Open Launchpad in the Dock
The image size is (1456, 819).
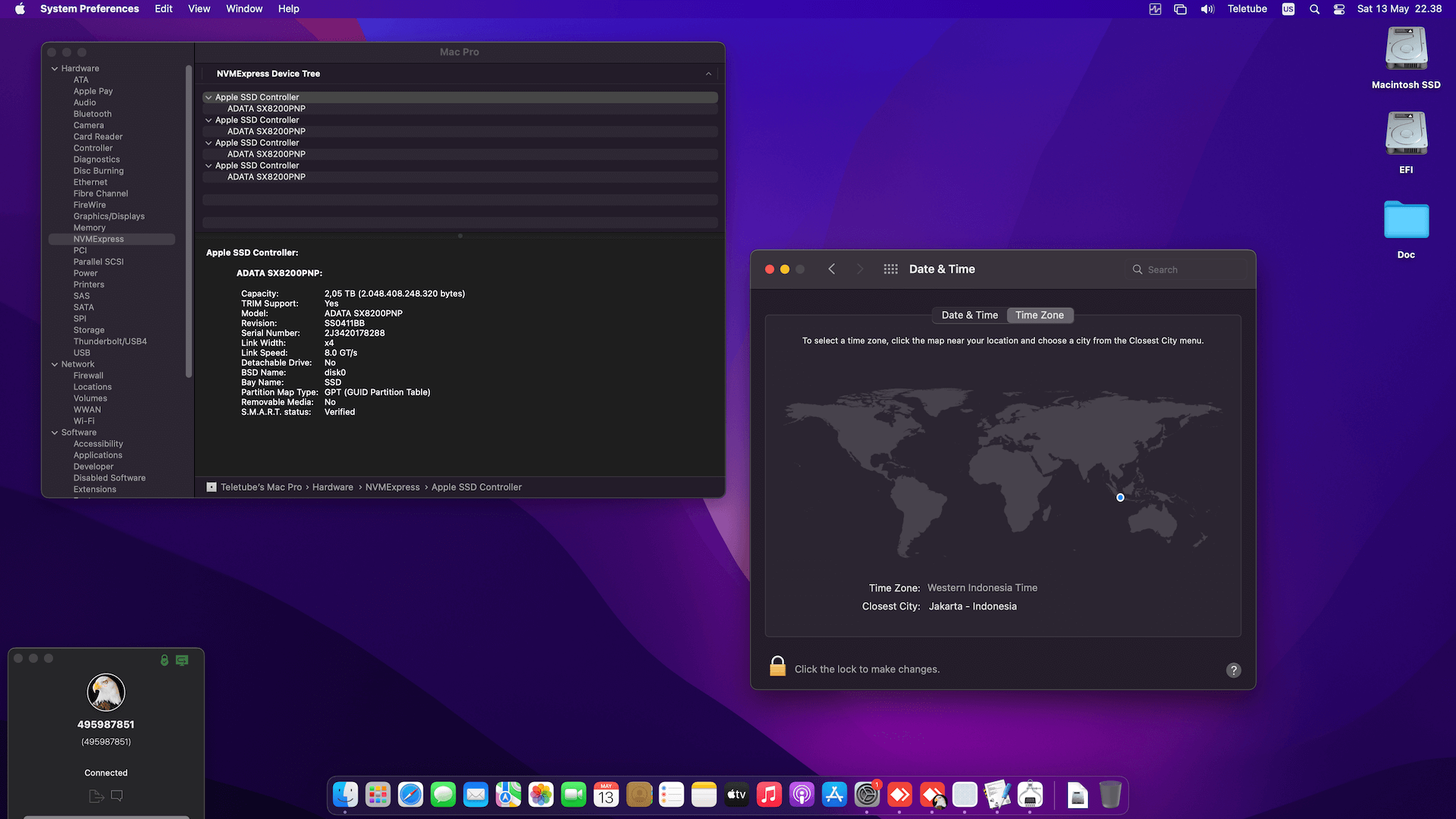tap(378, 795)
